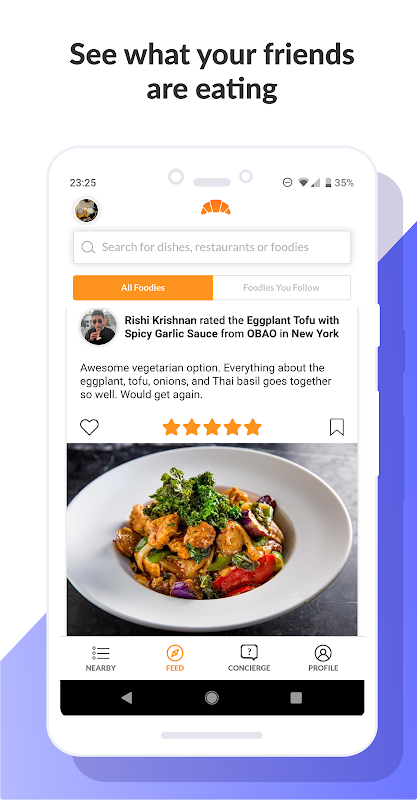Open the Concierge chat tab
The image size is (417, 800).
[x=249, y=659]
